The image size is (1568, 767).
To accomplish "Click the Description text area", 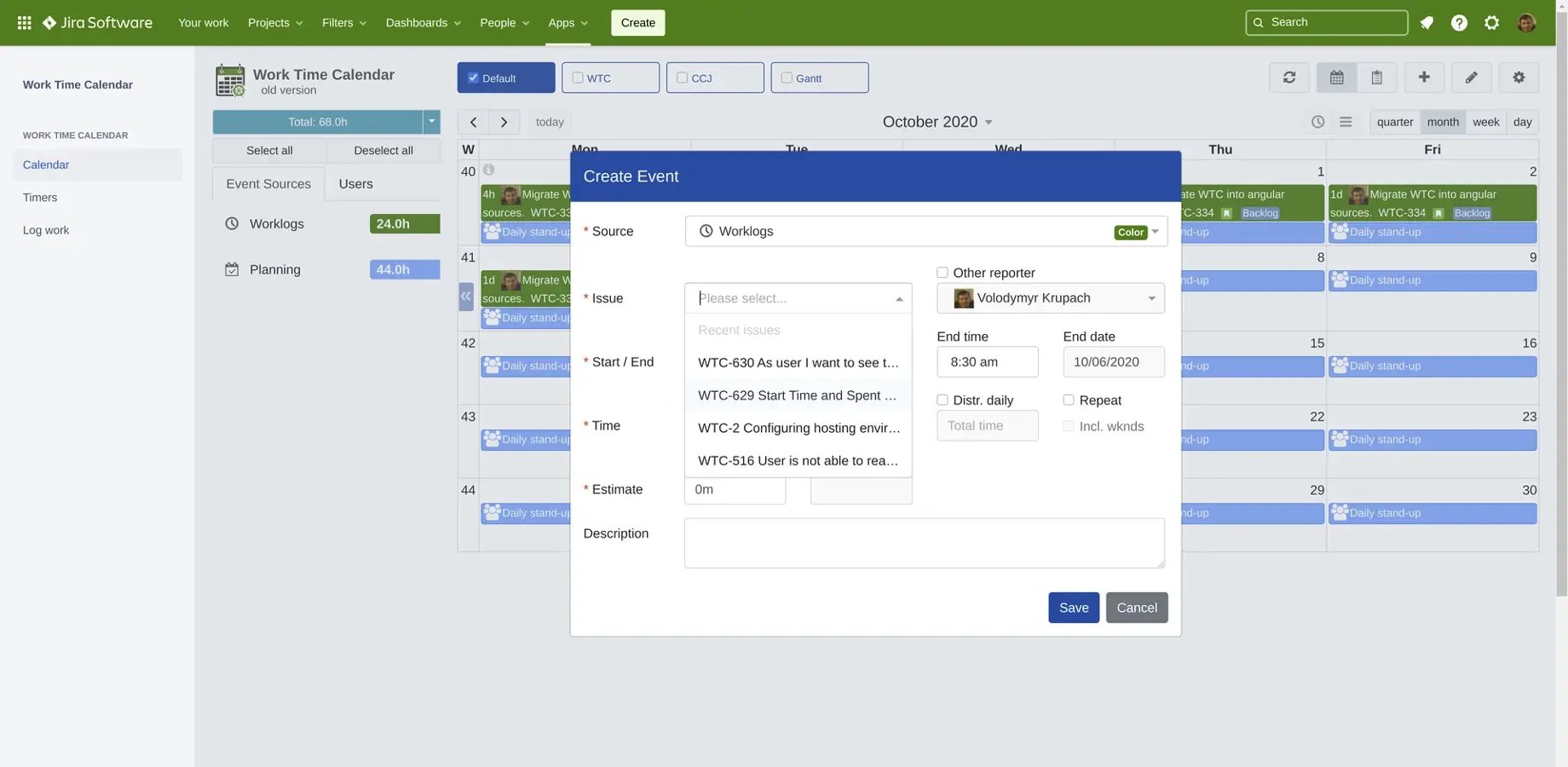I will click(x=925, y=543).
